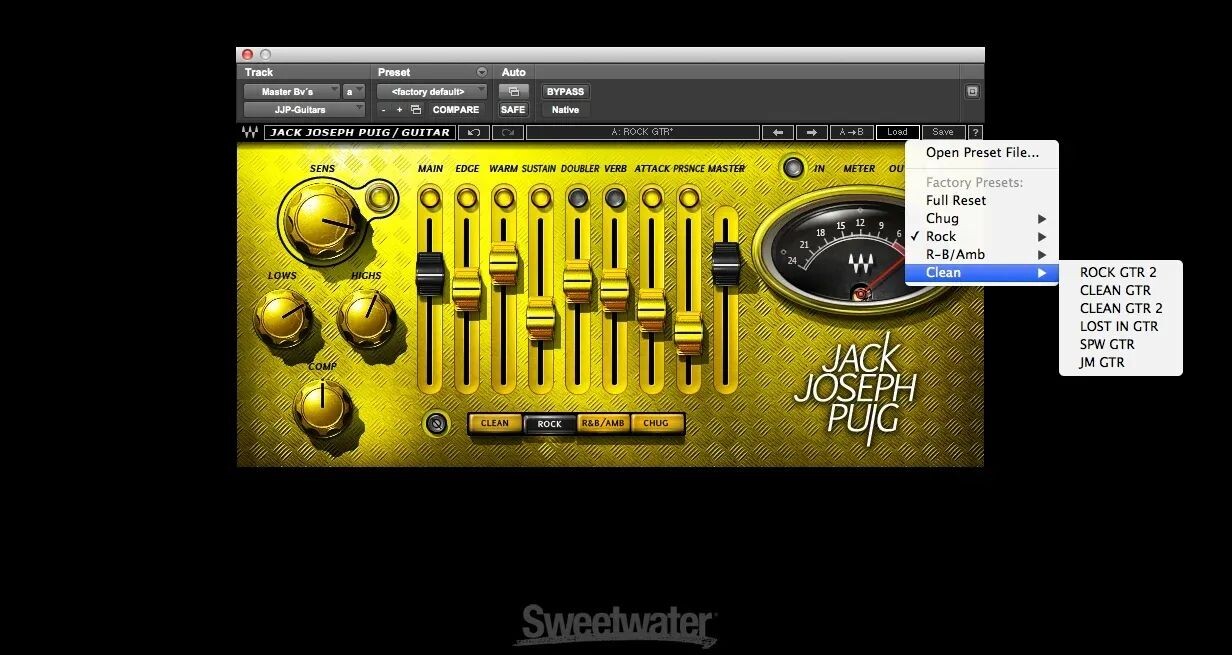Open the Waves help question mark
The width and height of the screenshot is (1232, 655).
[x=975, y=132]
